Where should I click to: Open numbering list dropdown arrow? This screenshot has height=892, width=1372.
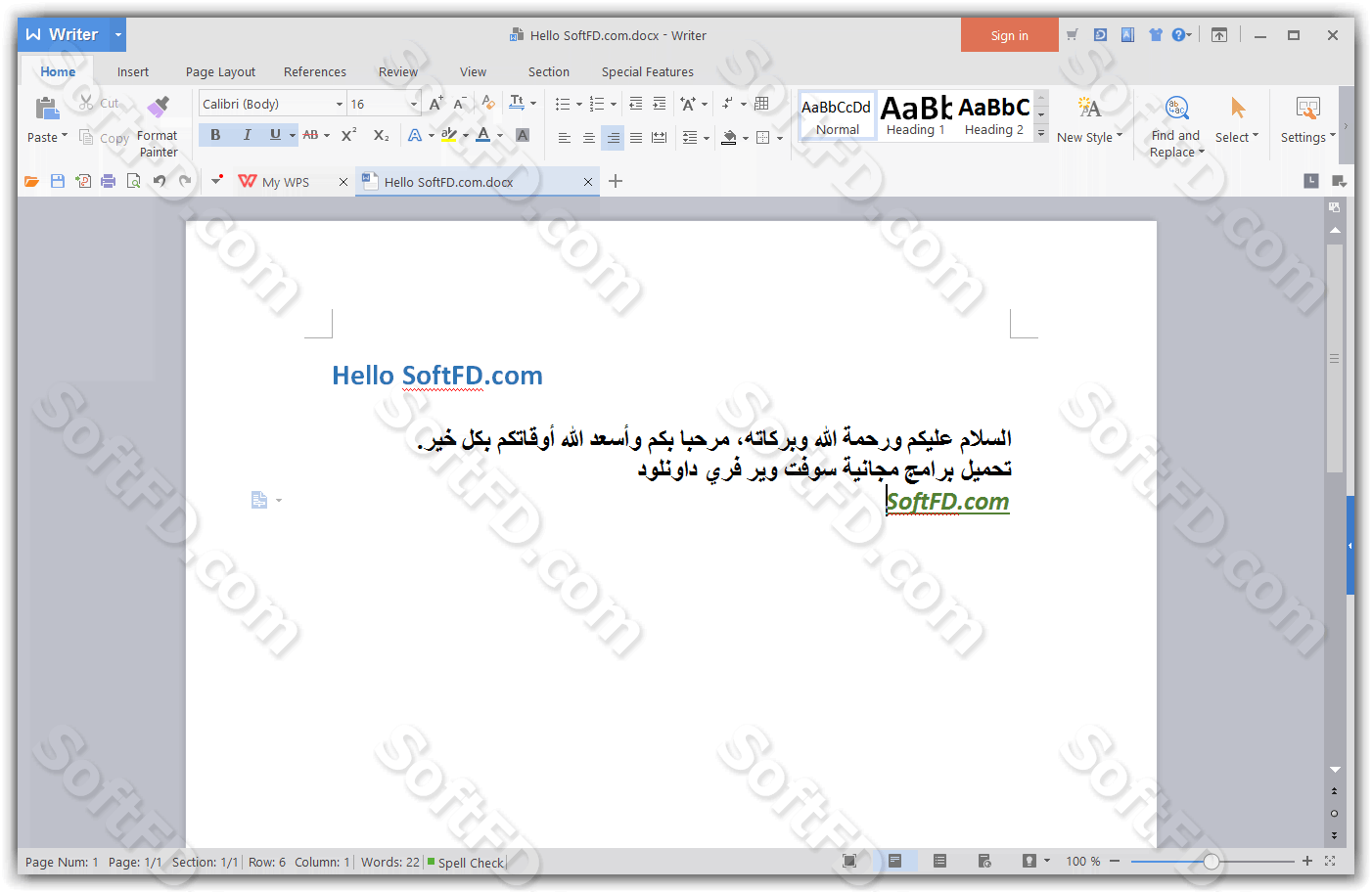point(614,104)
